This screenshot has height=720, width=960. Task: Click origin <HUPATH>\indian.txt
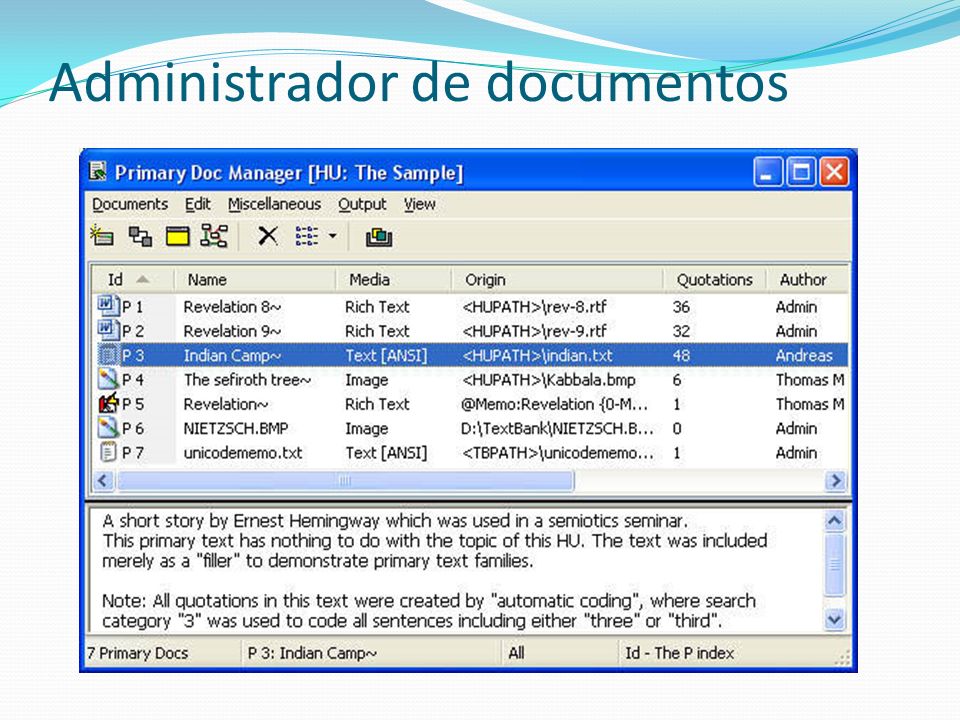click(537, 355)
